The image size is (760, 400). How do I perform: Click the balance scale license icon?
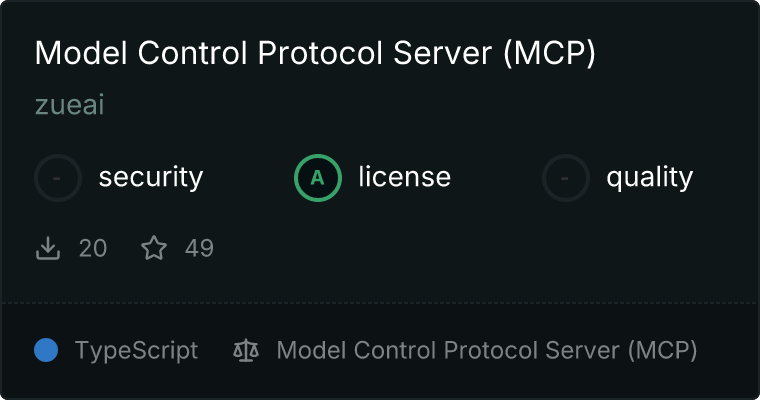pos(246,351)
